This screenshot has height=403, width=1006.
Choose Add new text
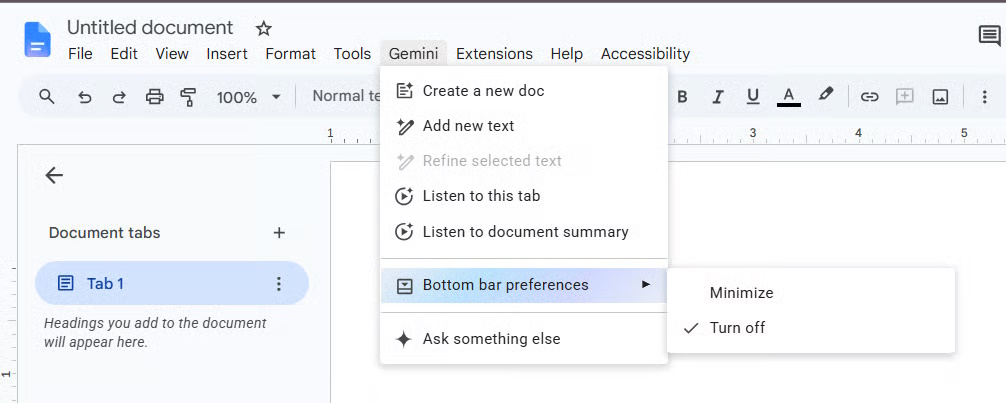click(x=524, y=126)
